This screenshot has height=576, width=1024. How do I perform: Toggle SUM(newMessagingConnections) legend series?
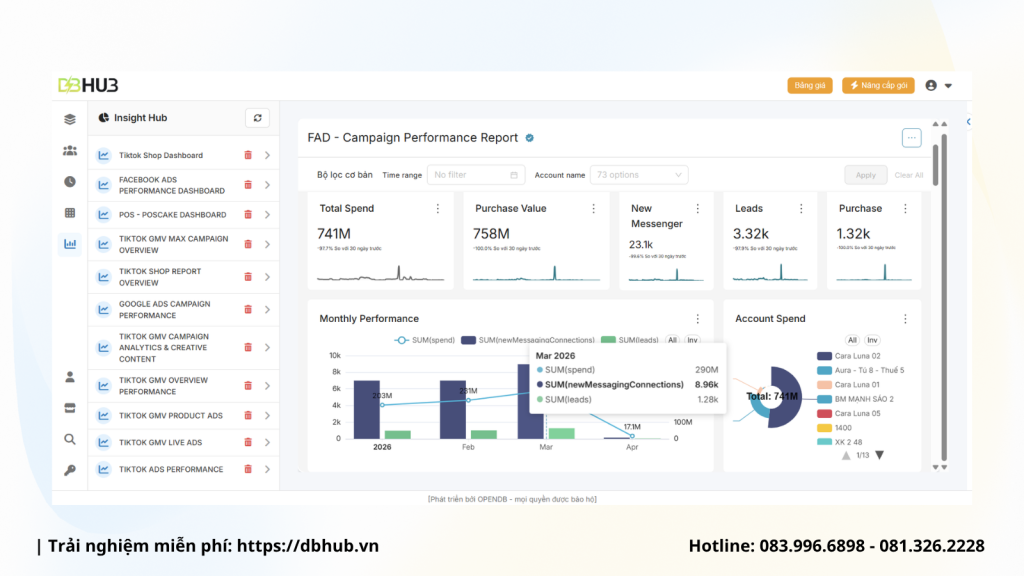528,340
